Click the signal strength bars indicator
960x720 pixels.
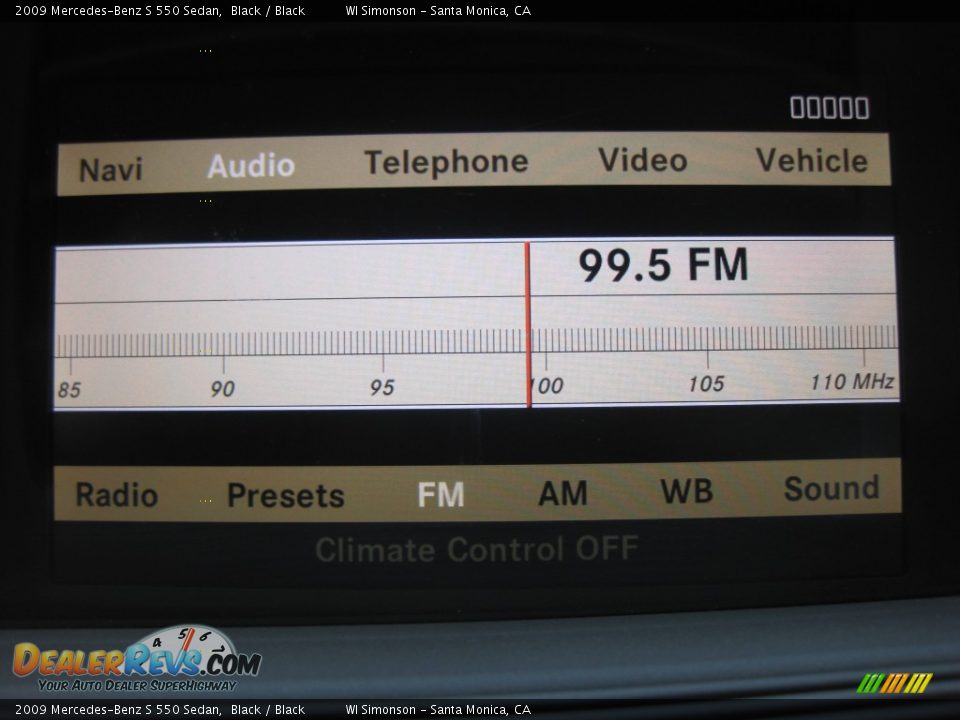(x=830, y=108)
